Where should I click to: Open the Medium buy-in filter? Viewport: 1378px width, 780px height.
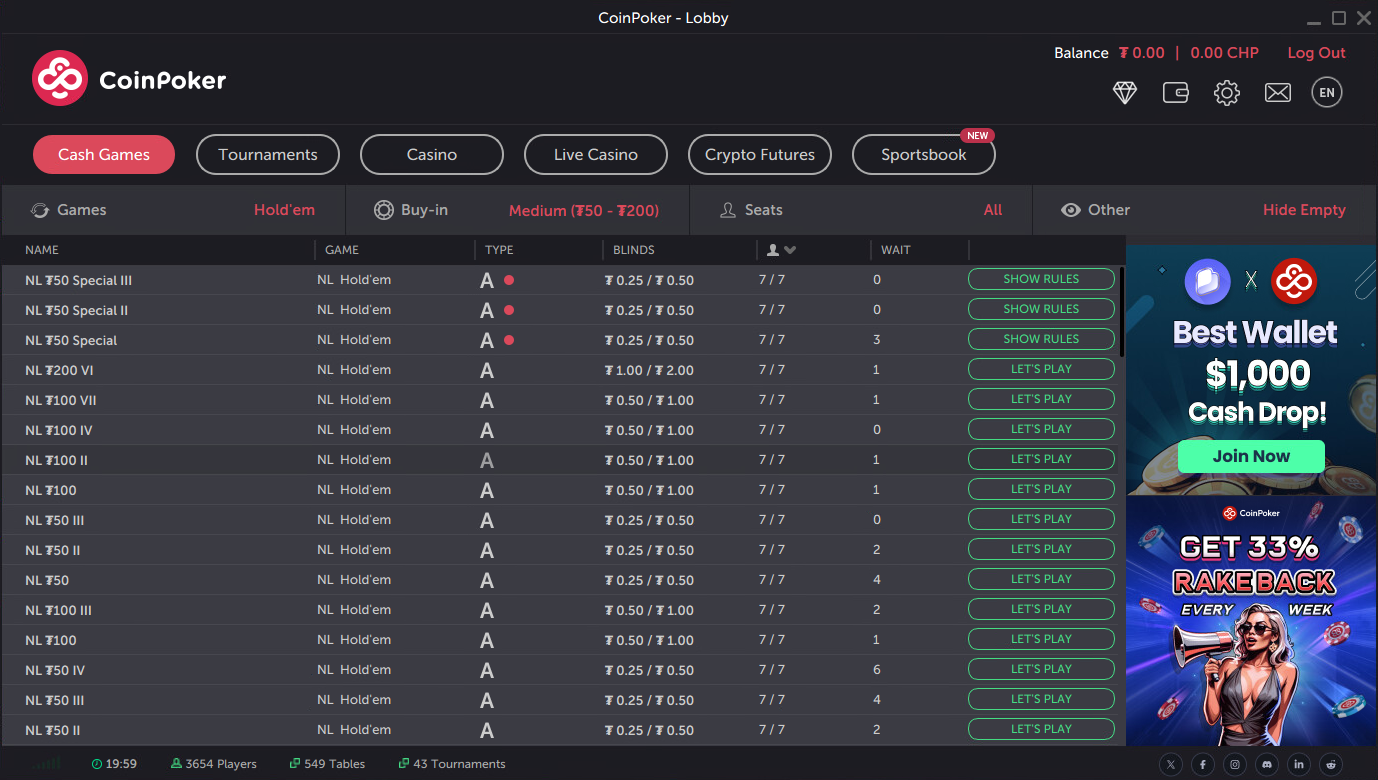[584, 211]
